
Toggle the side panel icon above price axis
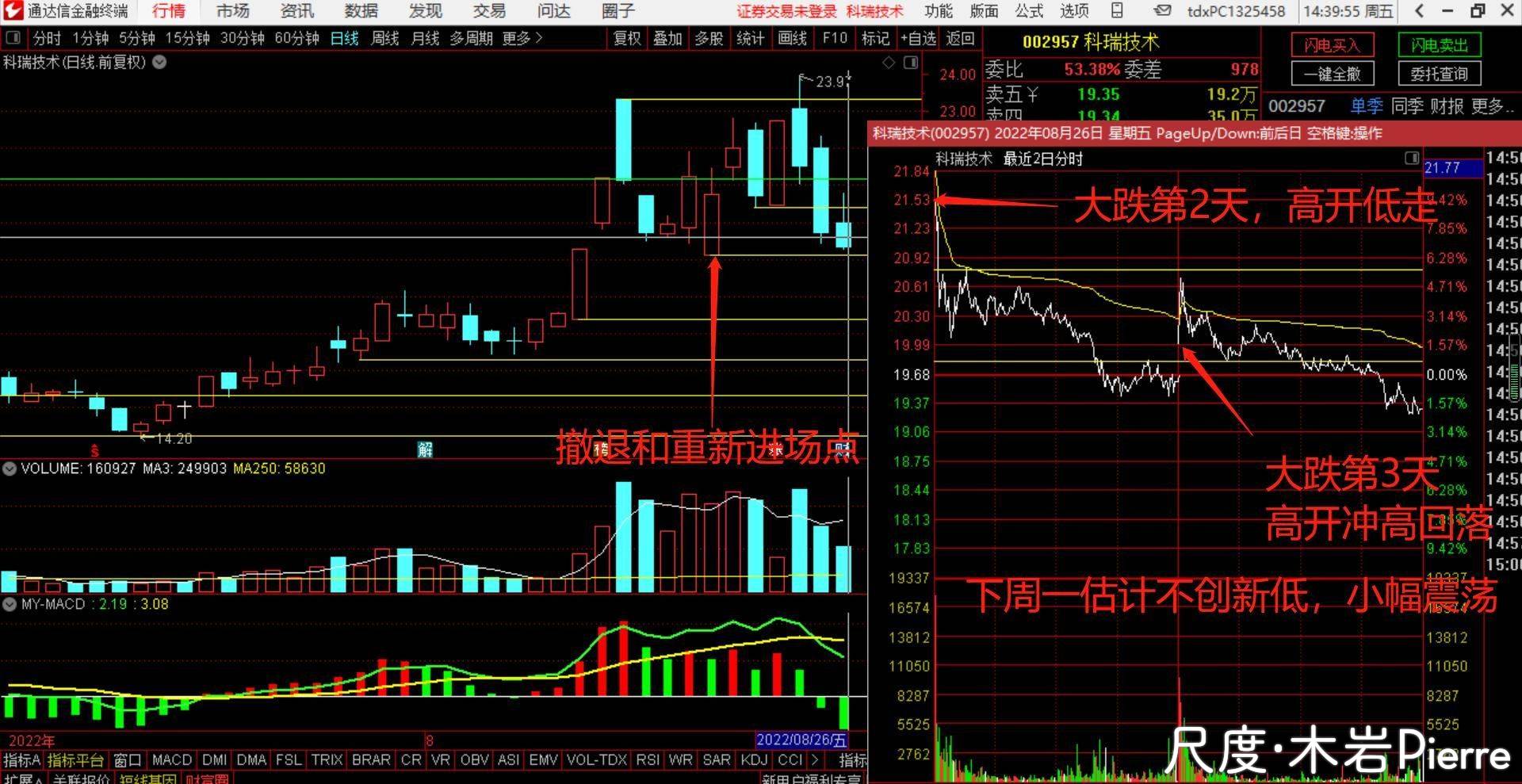click(x=911, y=63)
